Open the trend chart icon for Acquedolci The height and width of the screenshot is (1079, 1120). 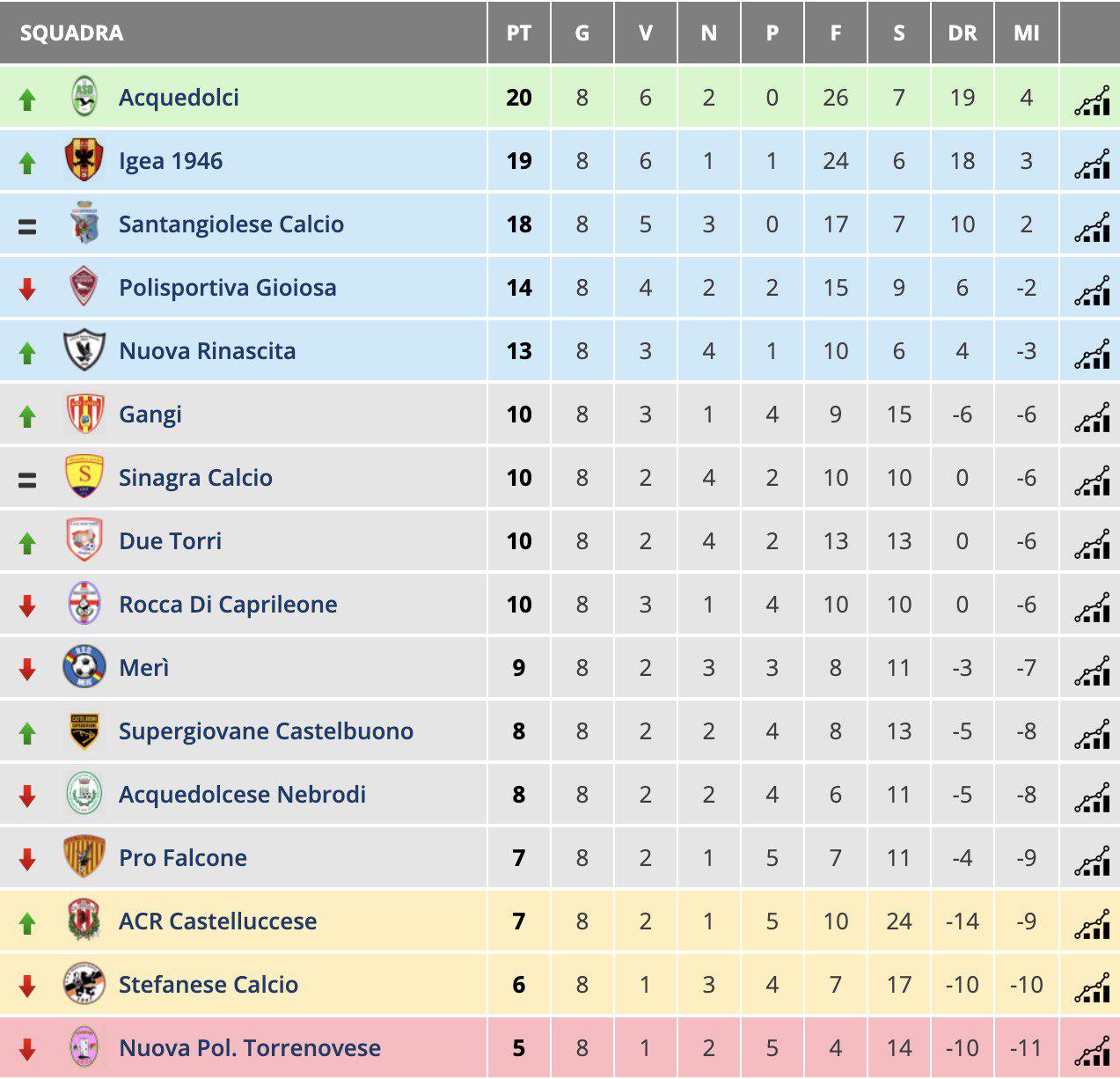pos(1092,101)
